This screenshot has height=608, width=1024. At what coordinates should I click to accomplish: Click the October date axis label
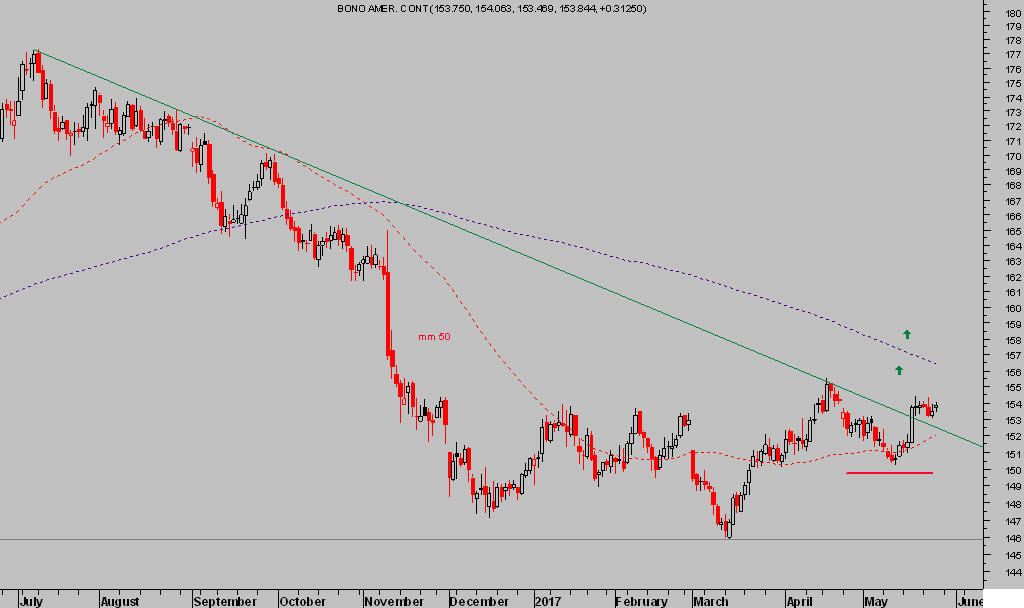[x=302, y=602]
